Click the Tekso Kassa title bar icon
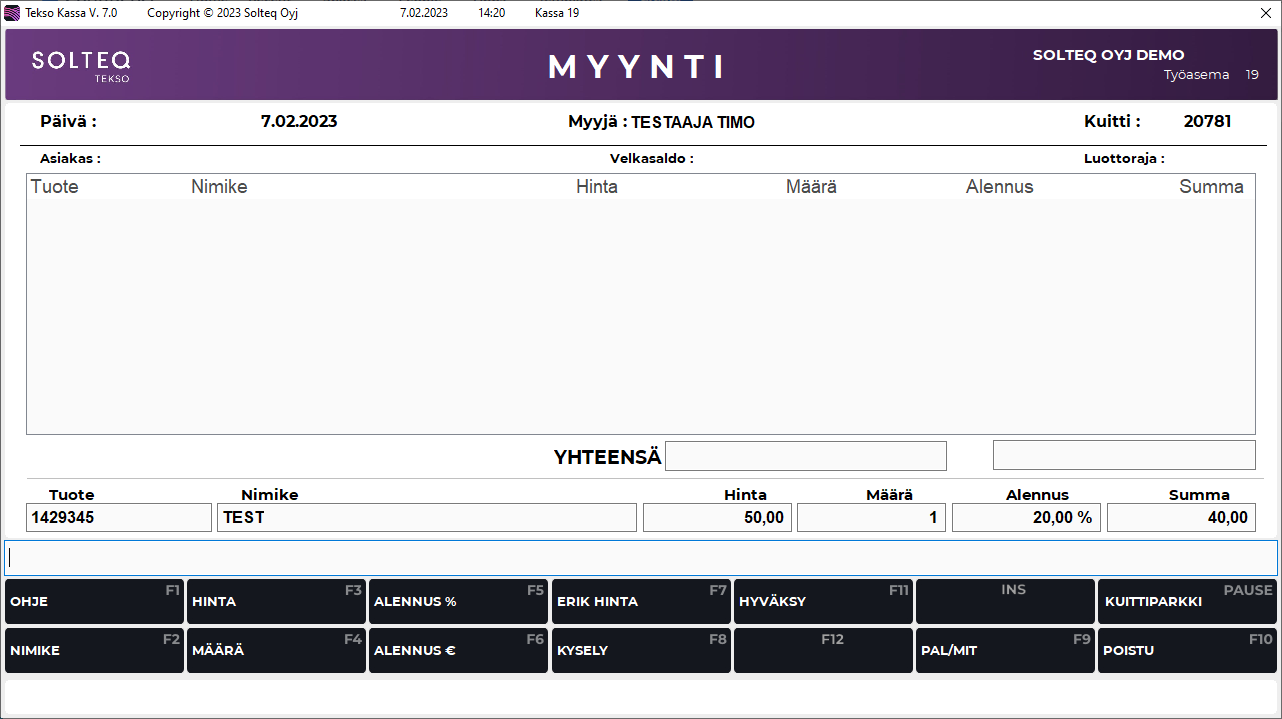Viewport: 1282px width, 719px height. (13, 13)
